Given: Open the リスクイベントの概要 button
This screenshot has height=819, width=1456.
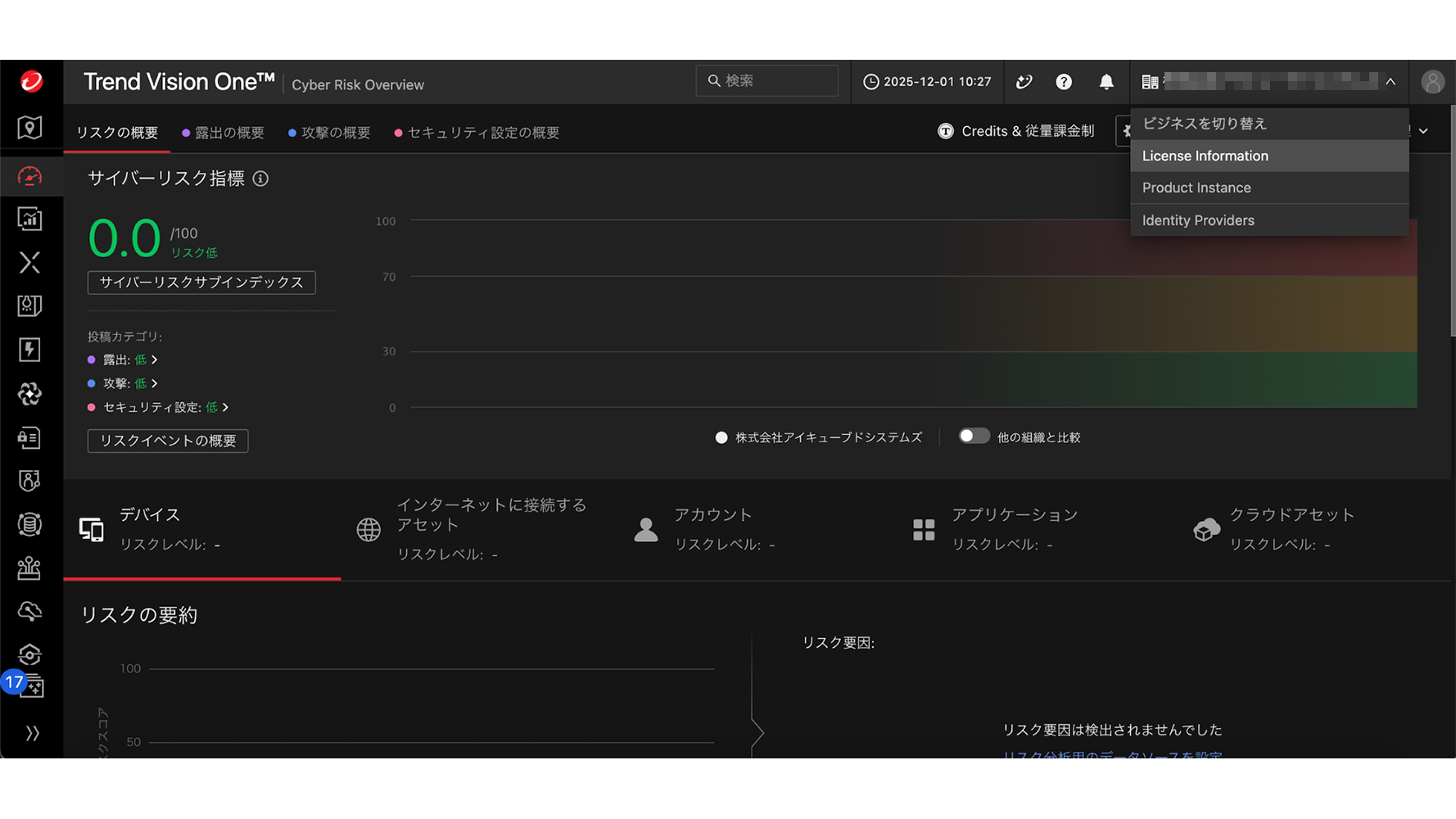Looking at the screenshot, I should coord(168,441).
